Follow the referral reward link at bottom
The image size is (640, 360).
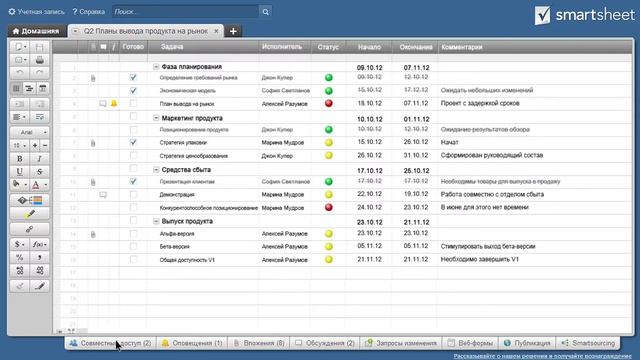pyautogui.click(x=542, y=356)
